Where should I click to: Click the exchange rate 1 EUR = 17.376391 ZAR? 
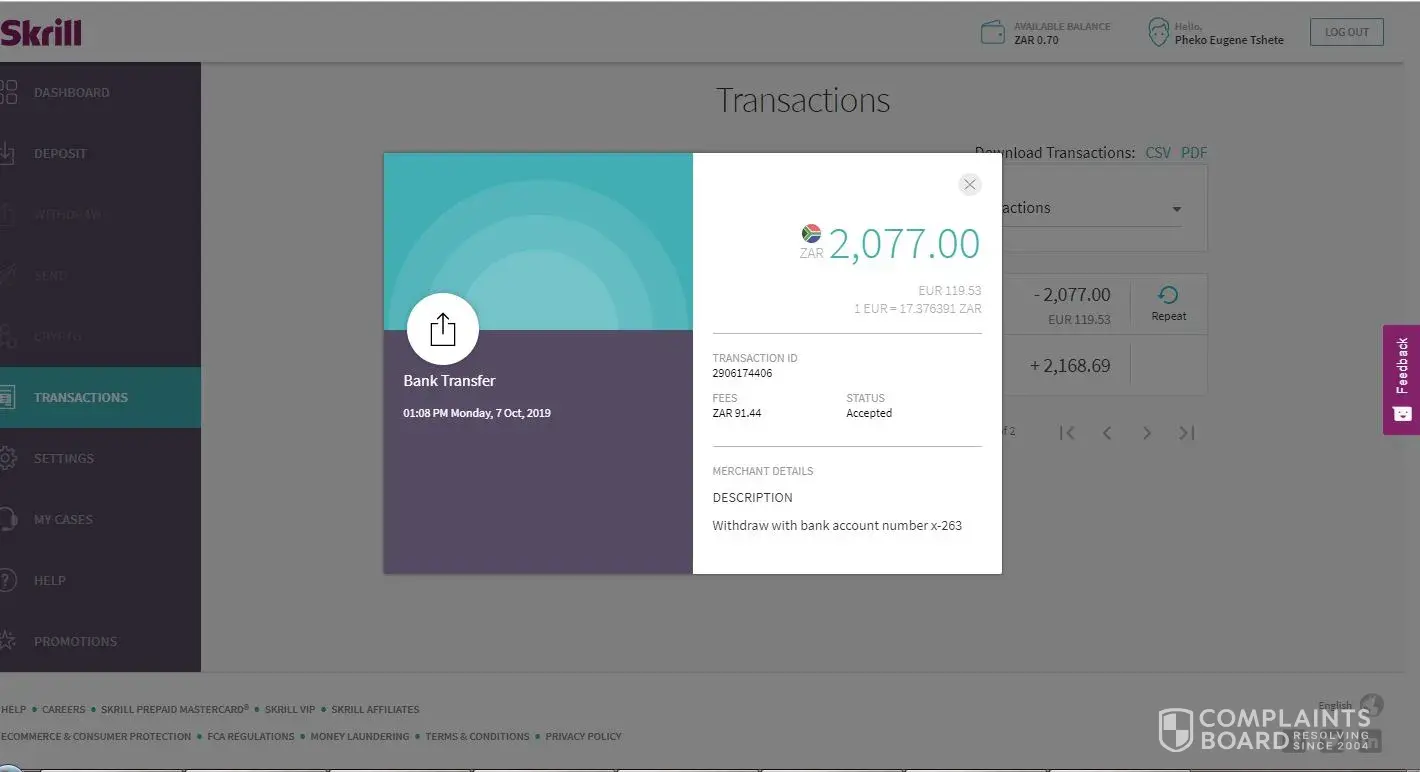917,309
